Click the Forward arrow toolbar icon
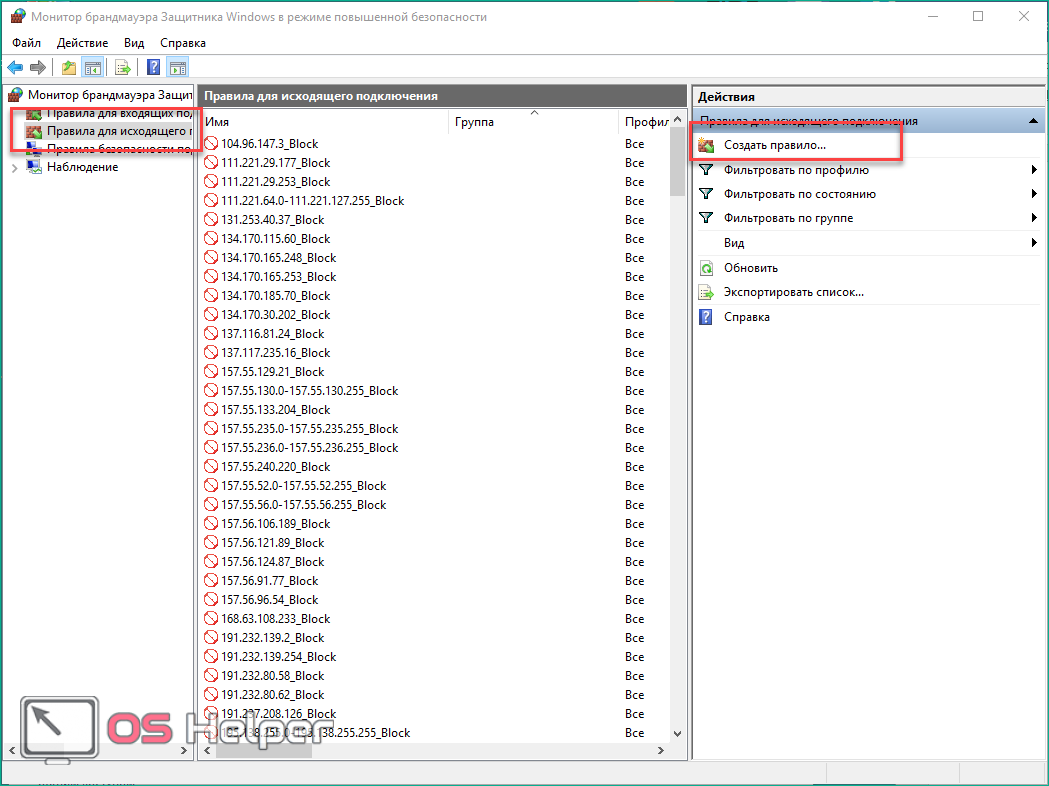 (x=38, y=68)
